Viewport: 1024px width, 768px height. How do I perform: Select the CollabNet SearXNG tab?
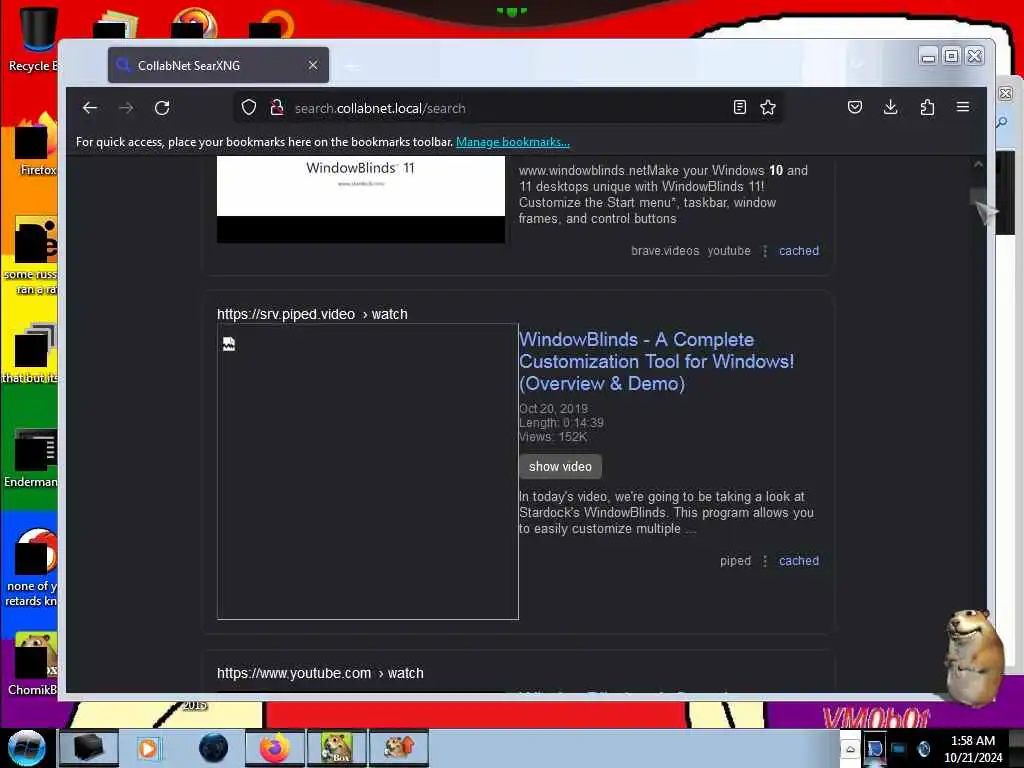click(x=218, y=65)
